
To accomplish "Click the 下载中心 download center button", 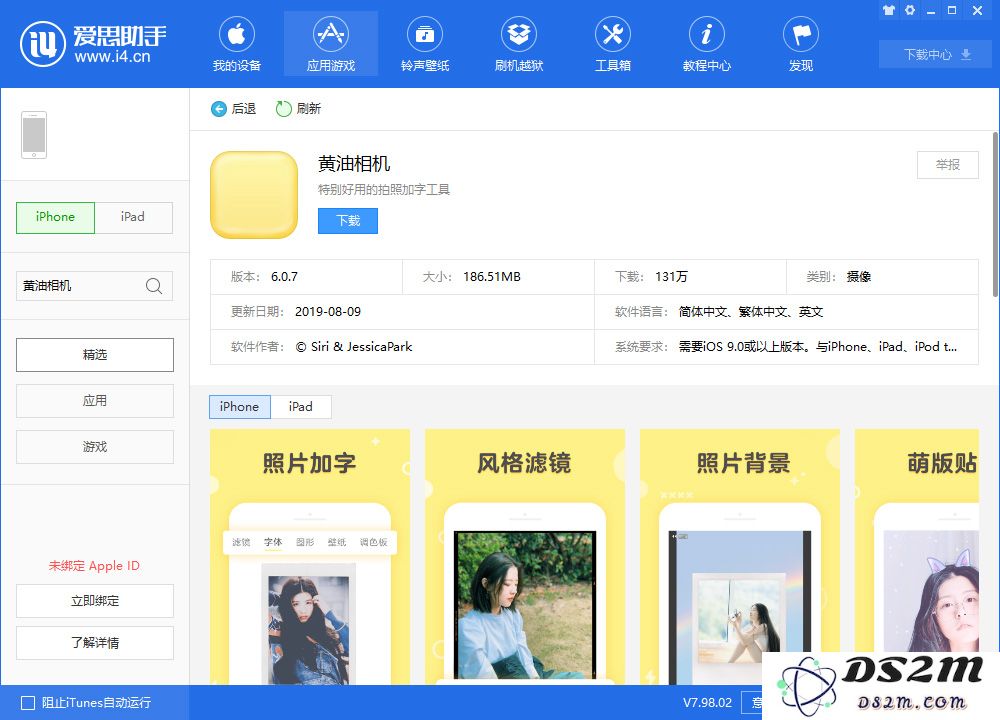I will [x=936, y=54].
